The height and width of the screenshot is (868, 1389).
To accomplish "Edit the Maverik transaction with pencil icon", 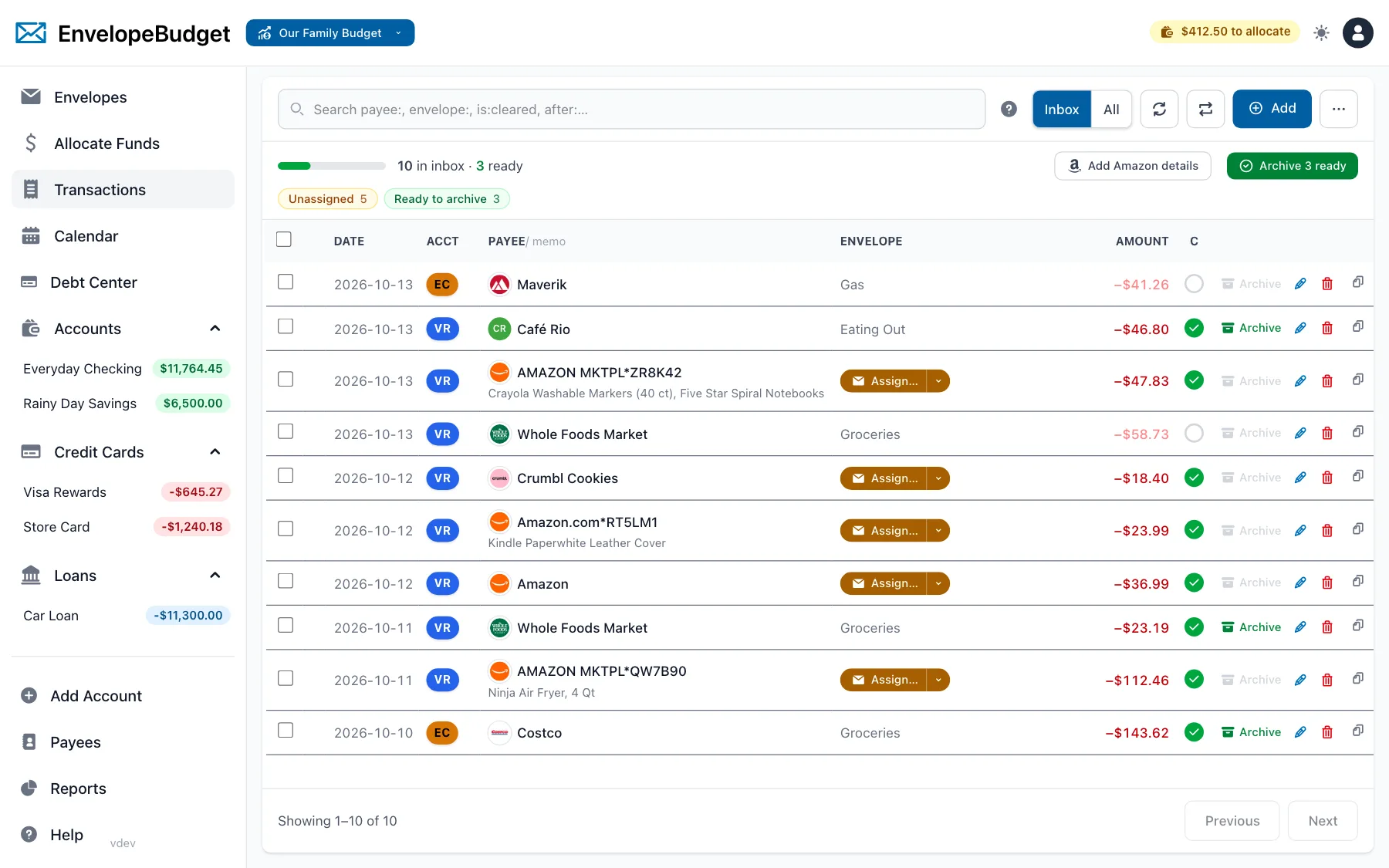I will coord(1300,284).
